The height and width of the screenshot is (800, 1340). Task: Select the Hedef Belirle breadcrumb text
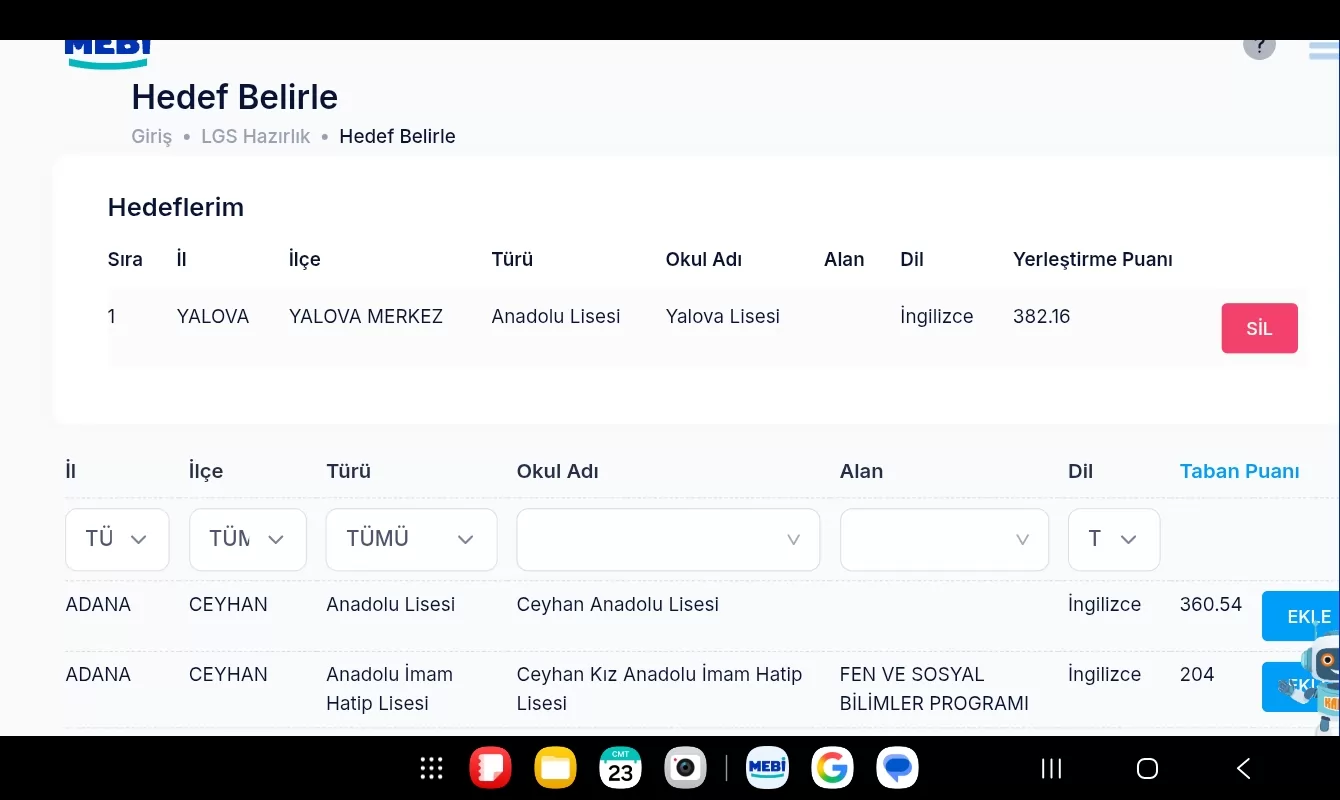click(397, 137)
